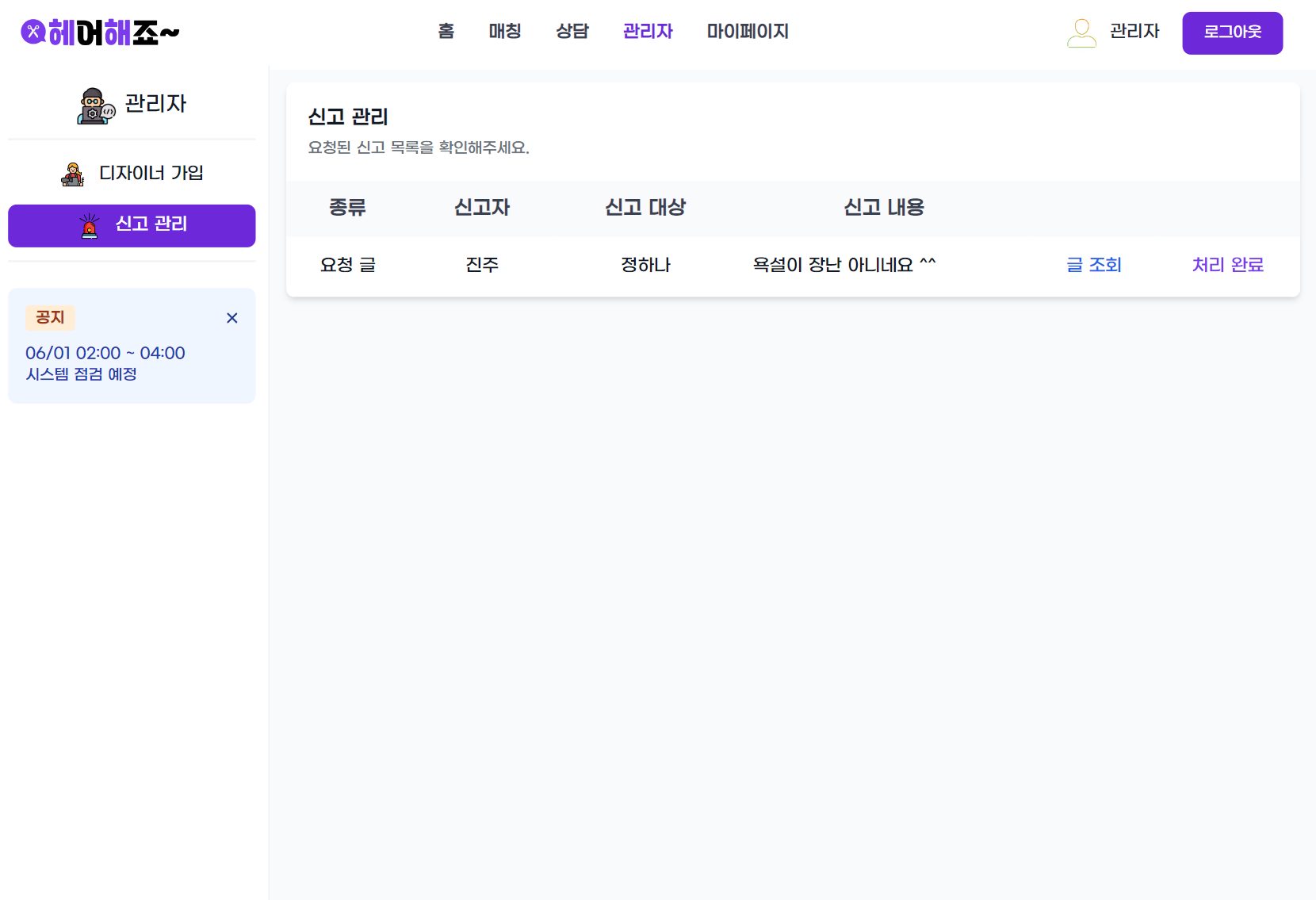Open the 홈 menu item

tap(445, 32)
